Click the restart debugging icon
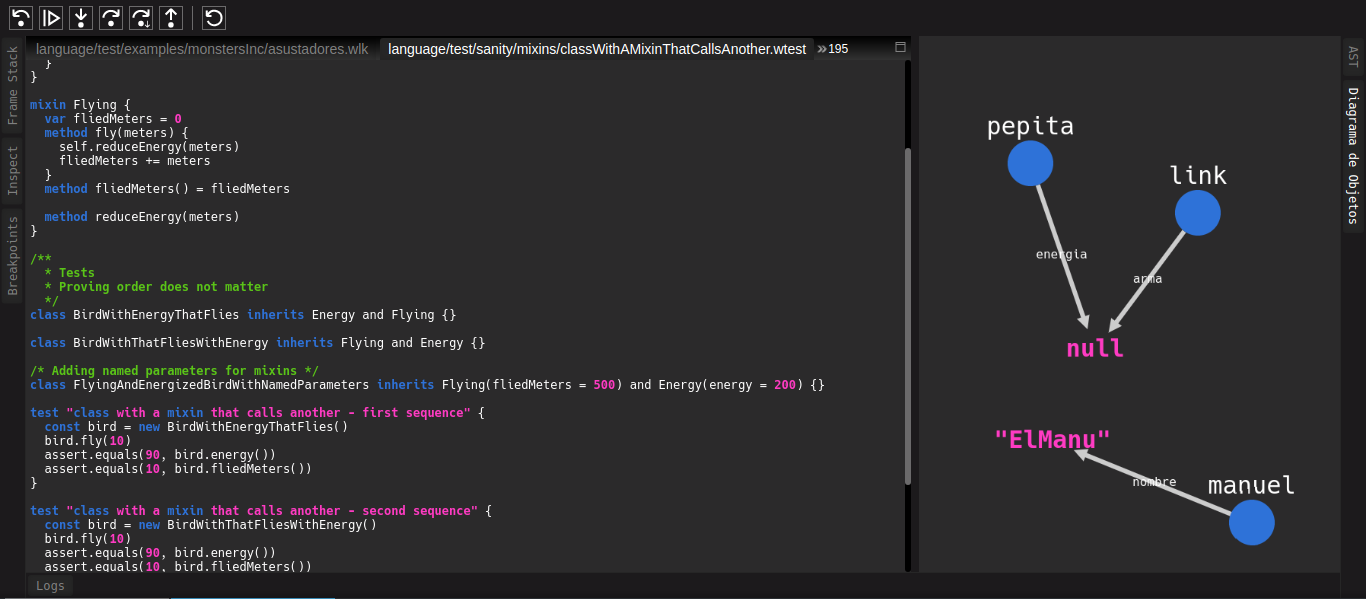Viewport: 1366px width, 599px height. coord(214,17)
